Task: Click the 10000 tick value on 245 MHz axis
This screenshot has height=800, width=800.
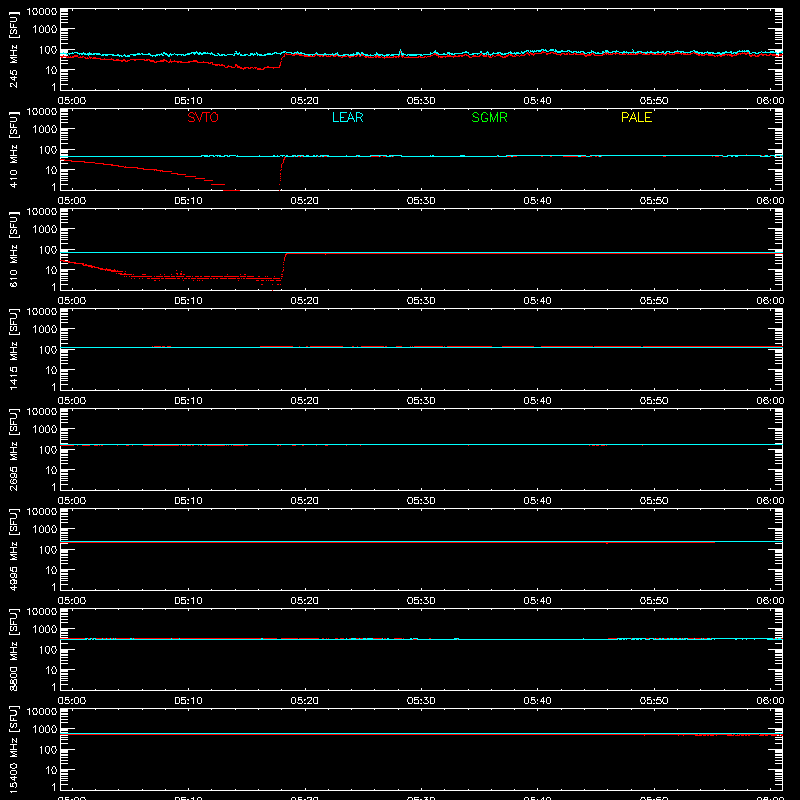Action: pyautogui.click(x=42, y=12)
